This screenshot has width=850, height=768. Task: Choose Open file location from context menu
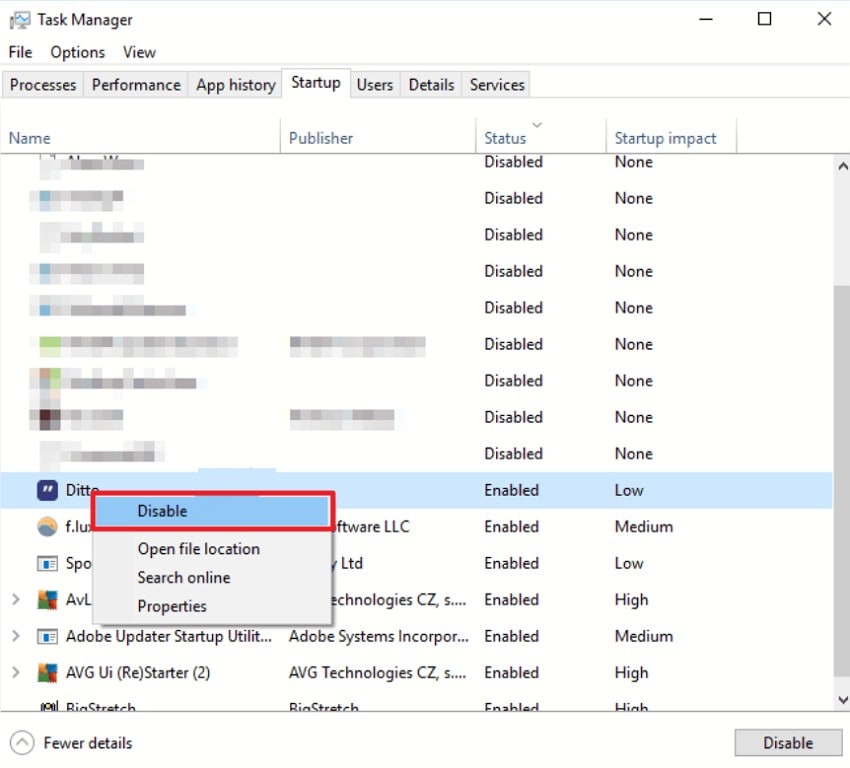(x=197, y=549)
